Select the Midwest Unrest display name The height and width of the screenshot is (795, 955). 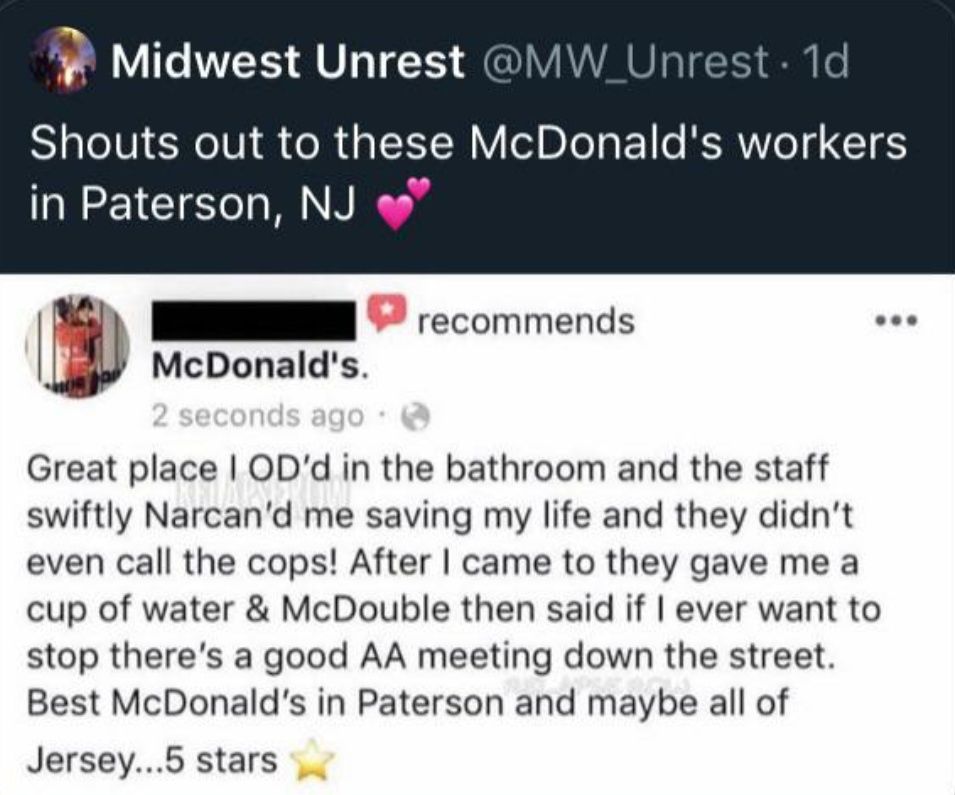click(290, 60)
